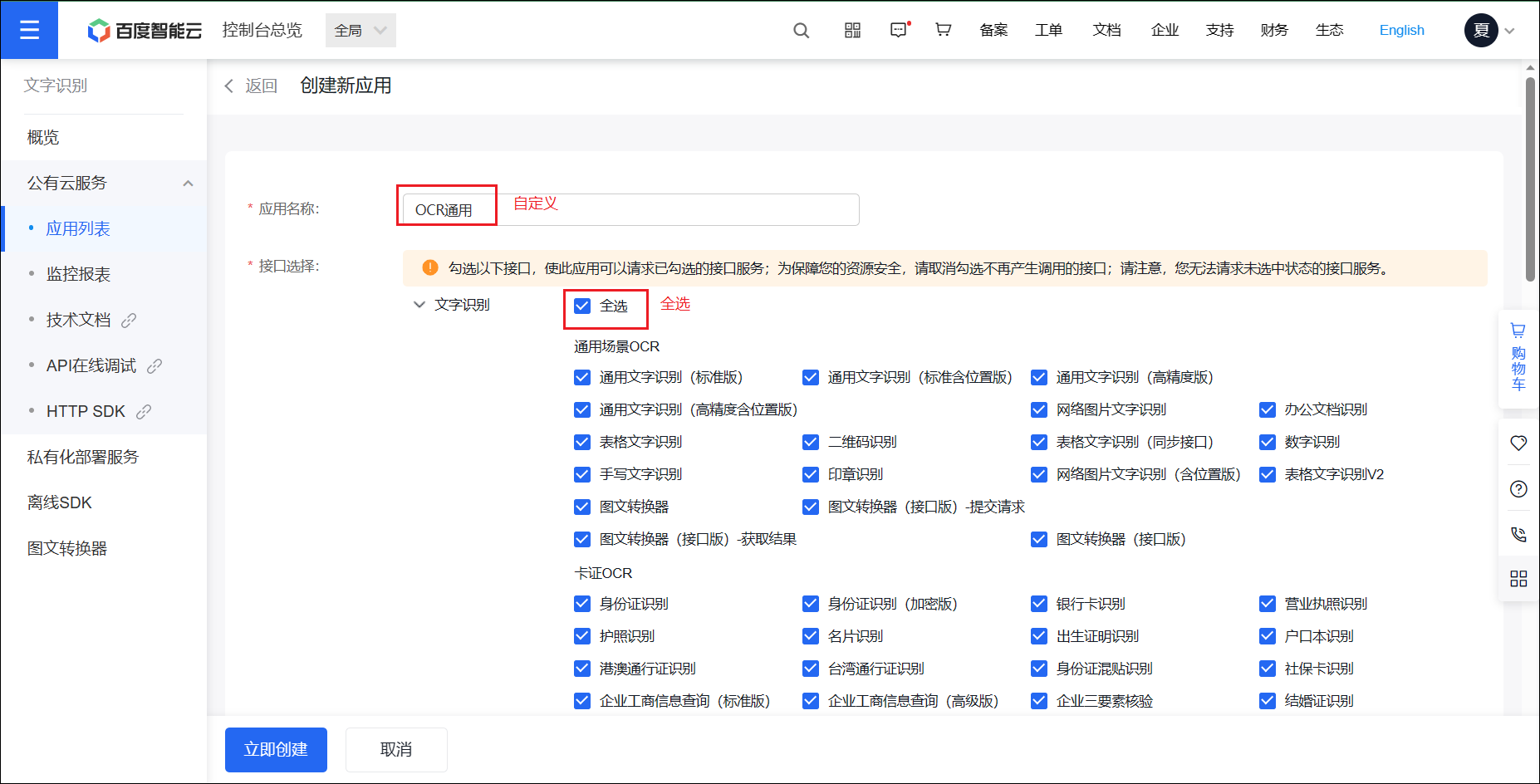The width and height of the screenshot is (1540, 784).
Task: Open the product grid icon in header
Action: (x=852, y=31)
